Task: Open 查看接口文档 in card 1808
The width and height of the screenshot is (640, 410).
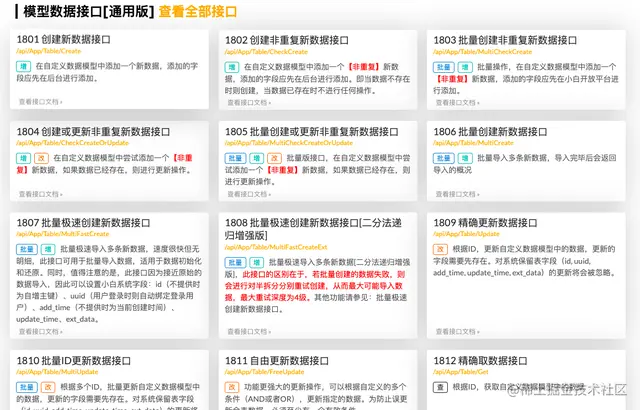Action: click(249, 332)
